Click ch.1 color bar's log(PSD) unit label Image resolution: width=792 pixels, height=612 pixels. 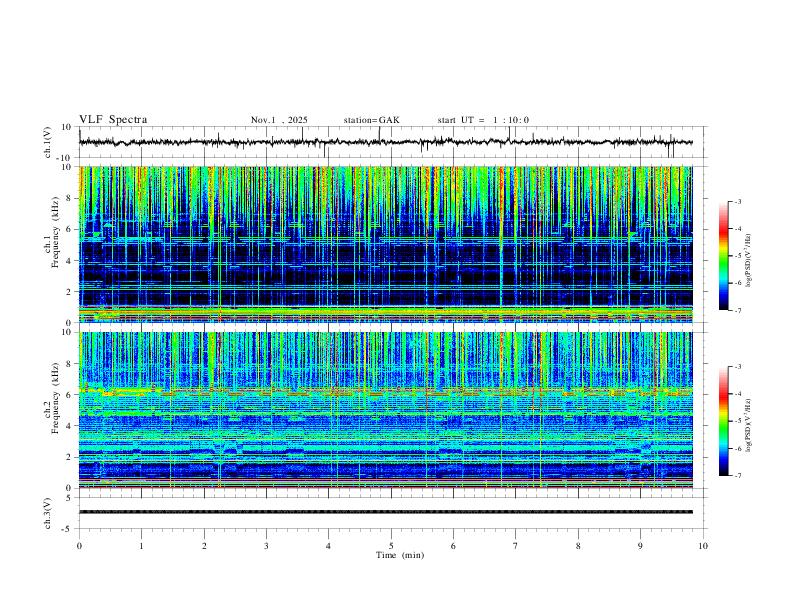(748, 261)
